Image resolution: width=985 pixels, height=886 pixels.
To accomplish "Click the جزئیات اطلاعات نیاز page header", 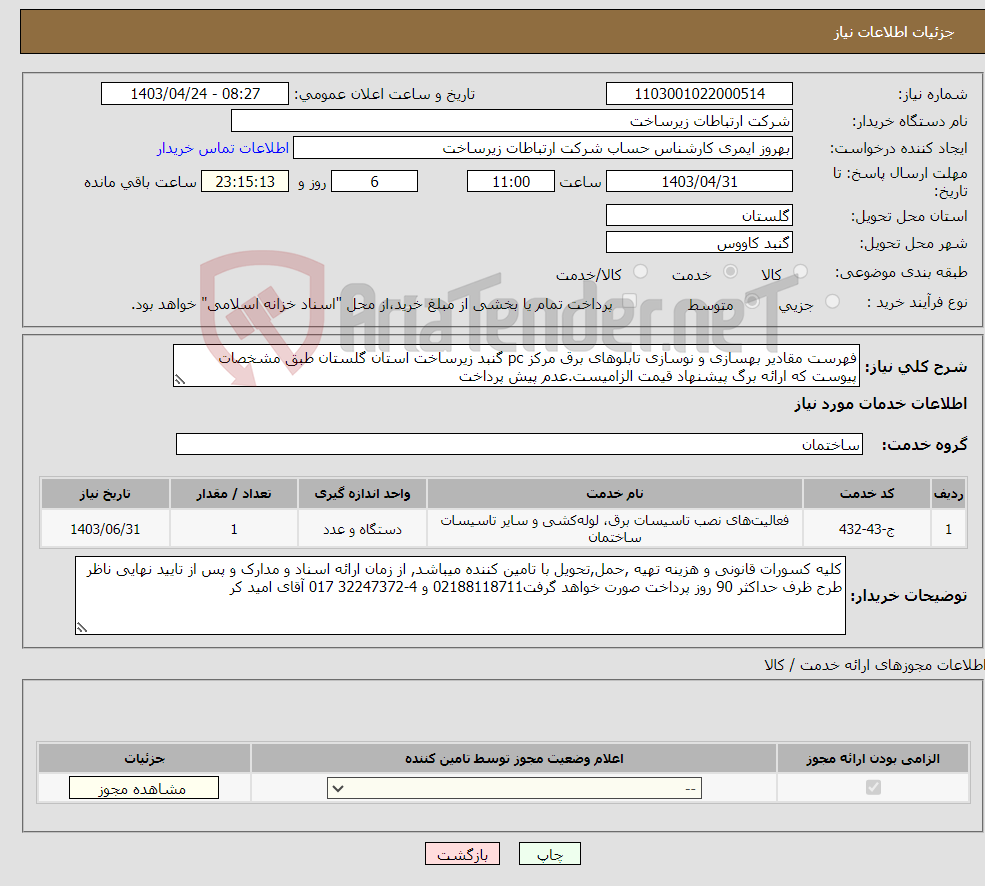I will pyautogui.click(x=893, y=32).
